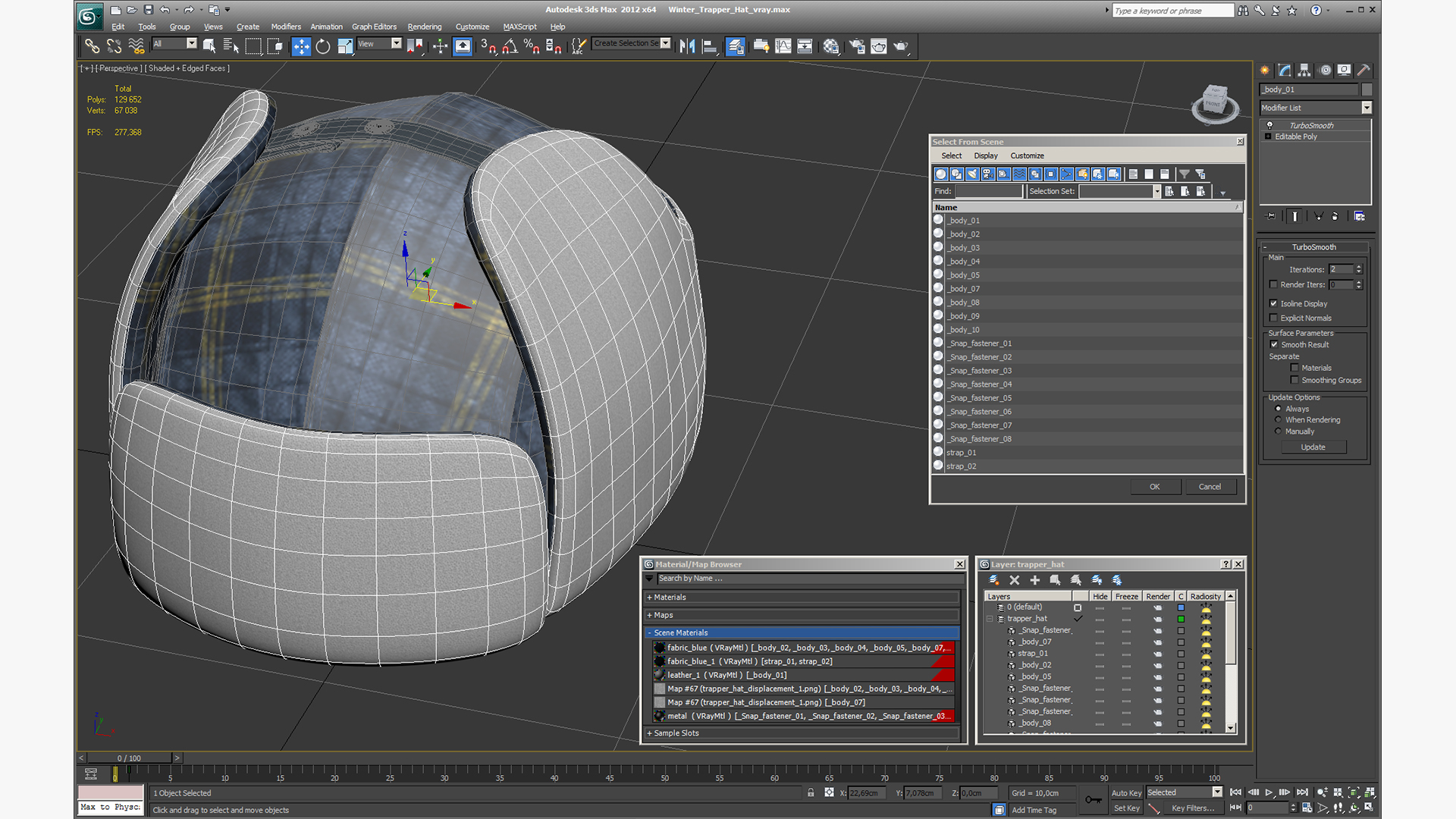Viewport: 1456px width, 819px height.
Task: Open Display menu in Select From Scene
Action: point(986,155)
